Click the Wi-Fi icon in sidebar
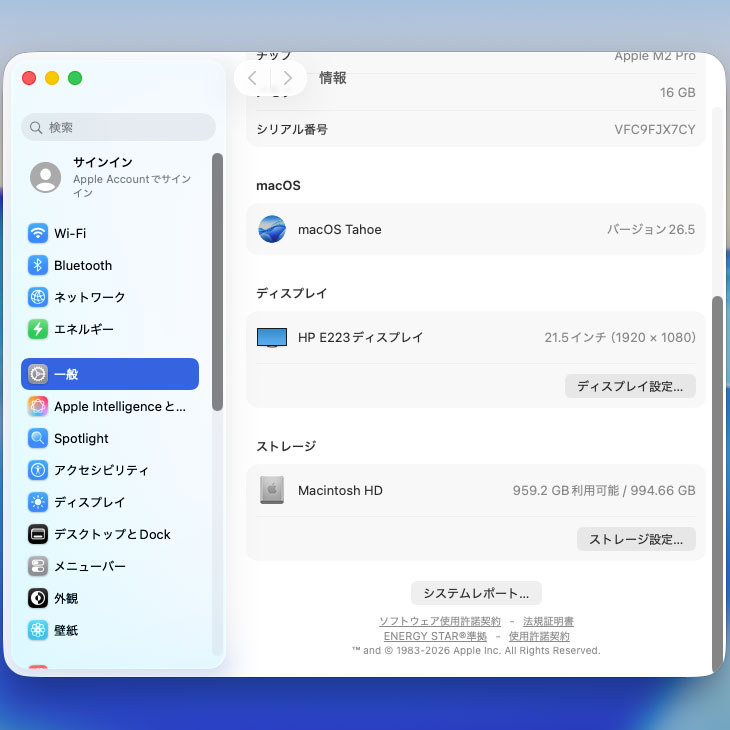The image size is (730, 730). 38,233
